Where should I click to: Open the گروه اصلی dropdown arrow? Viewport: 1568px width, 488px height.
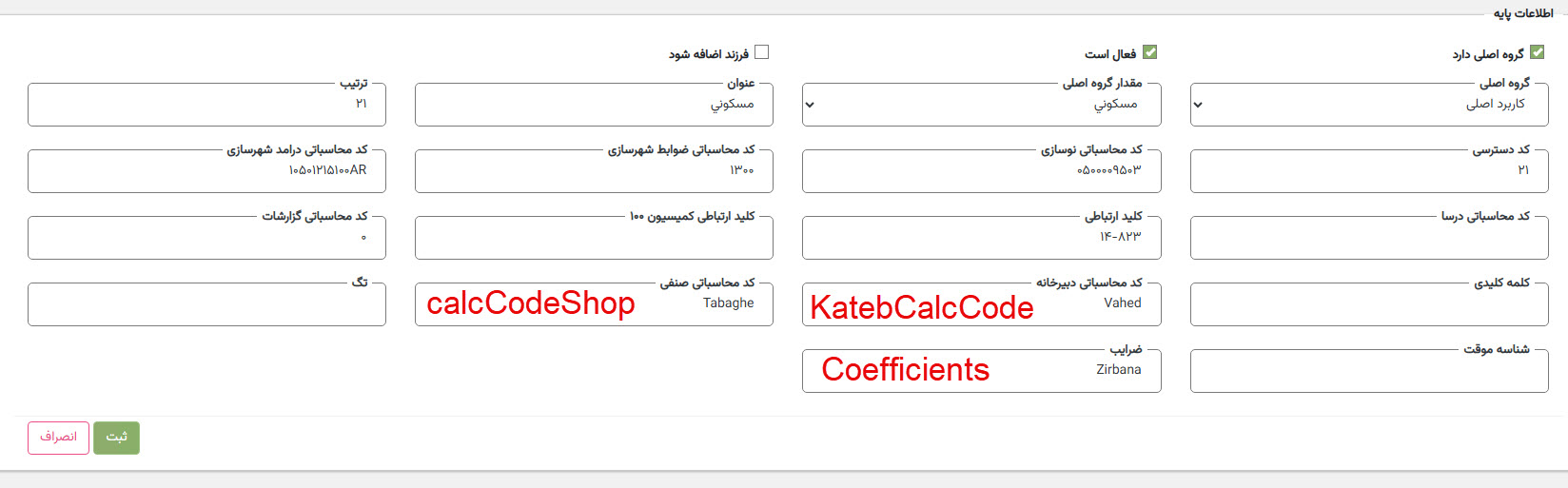[1198, 105]
